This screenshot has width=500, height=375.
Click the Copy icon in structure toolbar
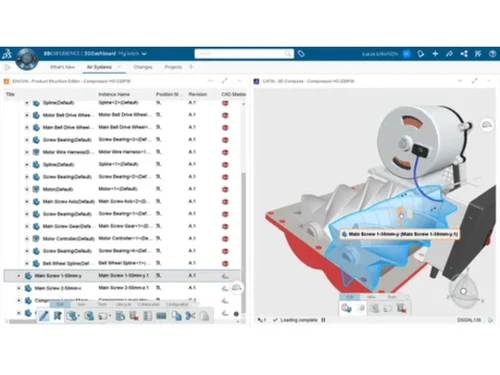click(177, 315)
